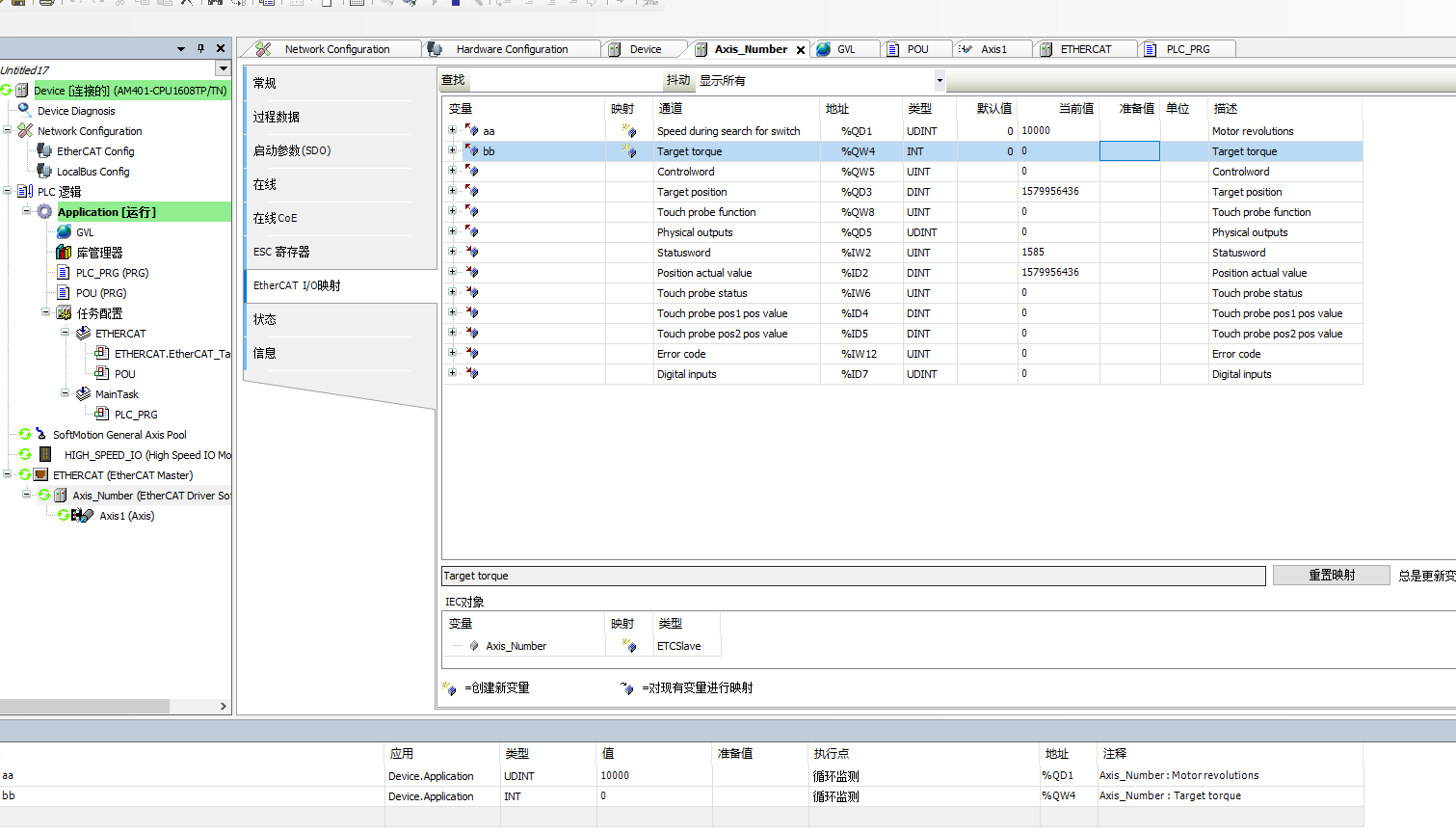Select watch row bb in monitor list
Image resolution: width=1456 pixels, height=834 pixels.
click(681, 796)
